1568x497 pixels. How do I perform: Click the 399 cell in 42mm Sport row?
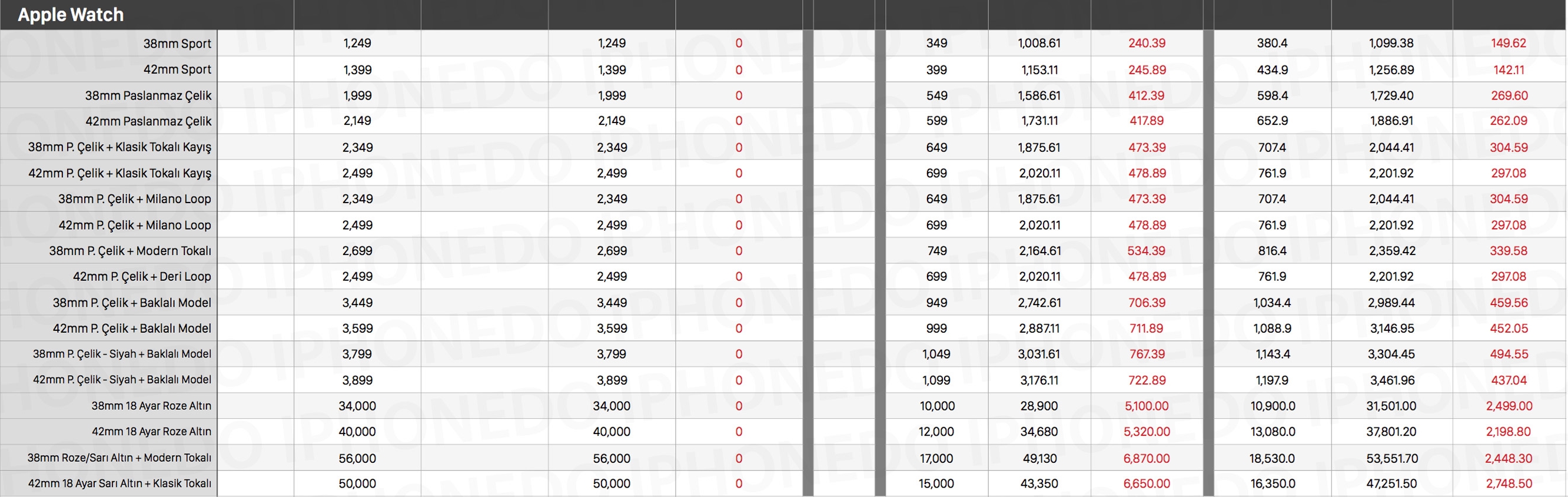pos(936,70)
